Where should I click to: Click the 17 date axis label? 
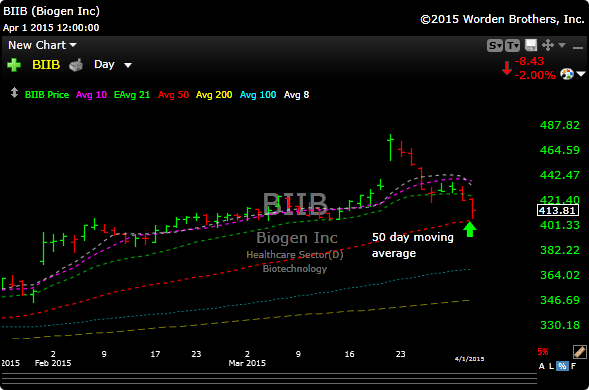click(x=155, y=354)
